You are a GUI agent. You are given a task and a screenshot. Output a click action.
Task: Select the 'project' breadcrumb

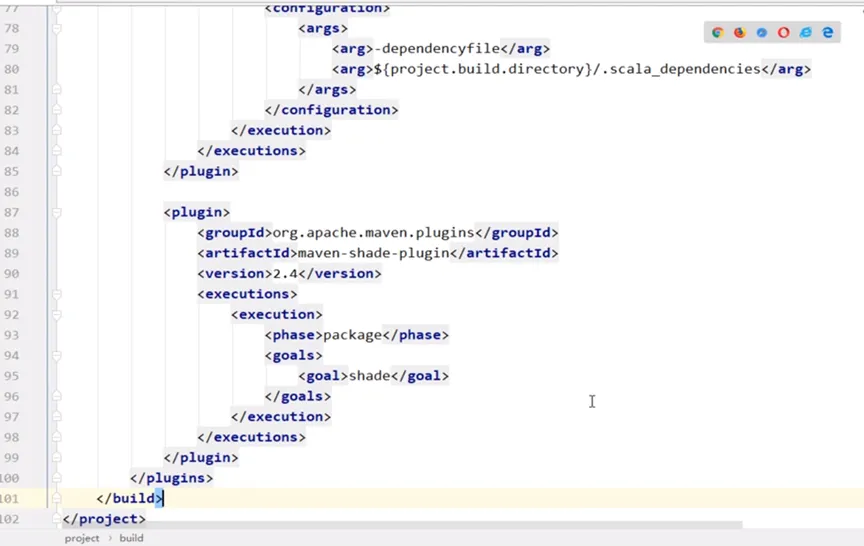[x=82, y=538]
